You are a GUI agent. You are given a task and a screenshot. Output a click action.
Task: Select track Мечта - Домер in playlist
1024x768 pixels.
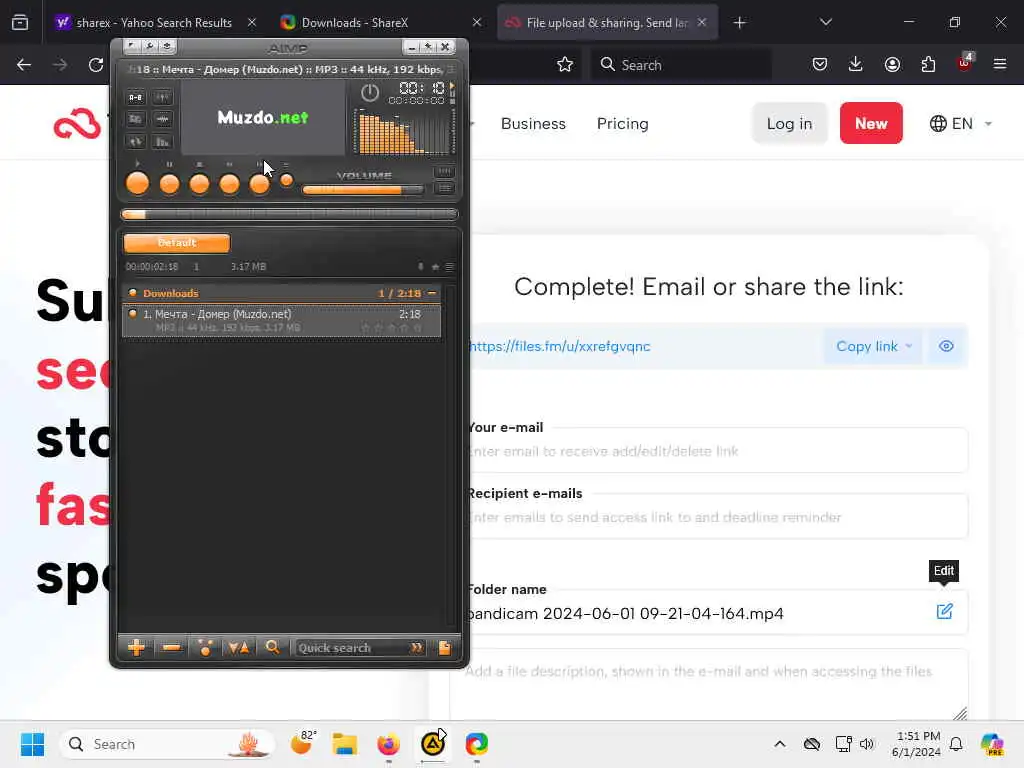coord(281,321)
